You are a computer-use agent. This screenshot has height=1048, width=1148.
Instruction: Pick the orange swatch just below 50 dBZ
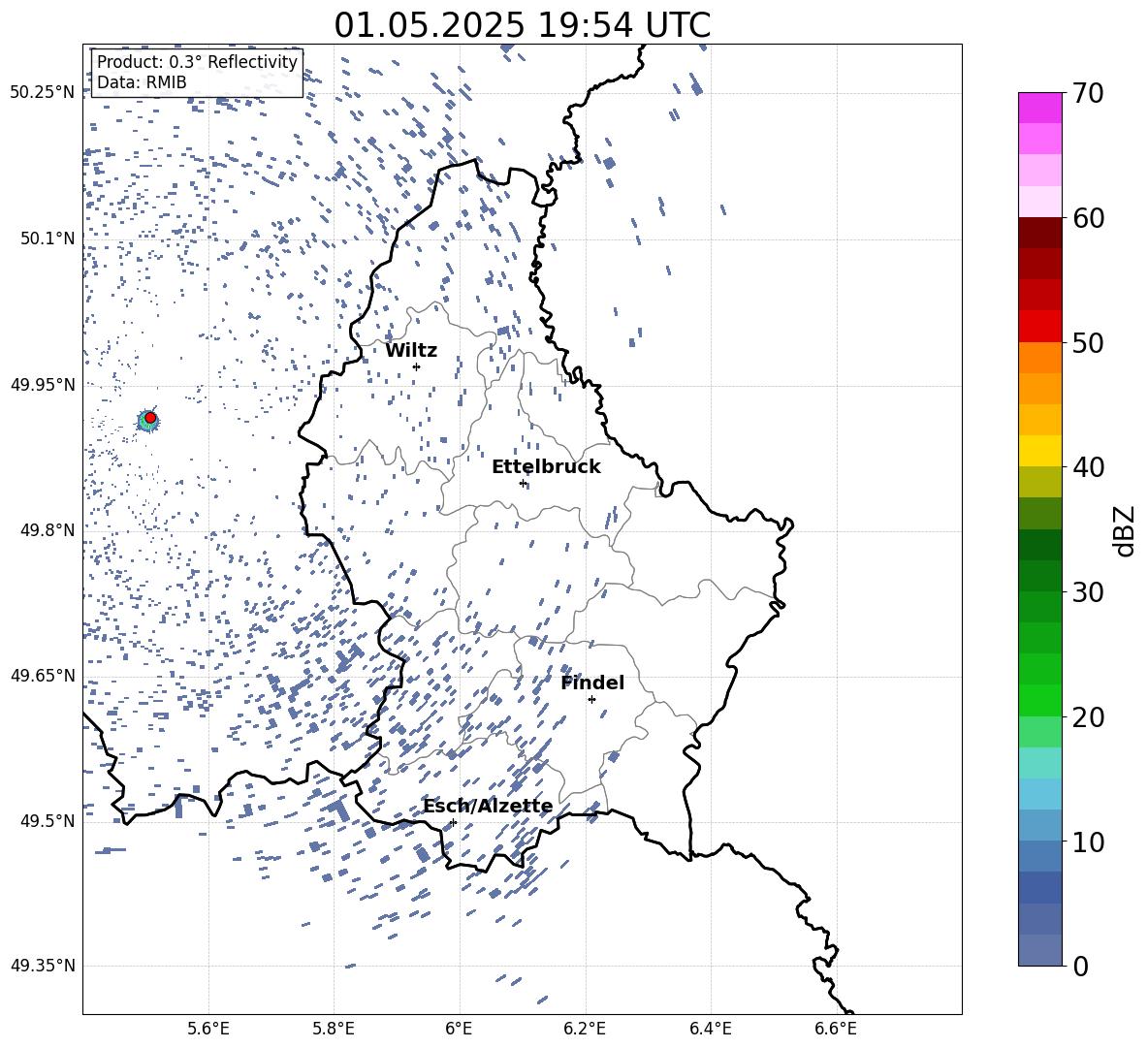(x=1040, y=358)
